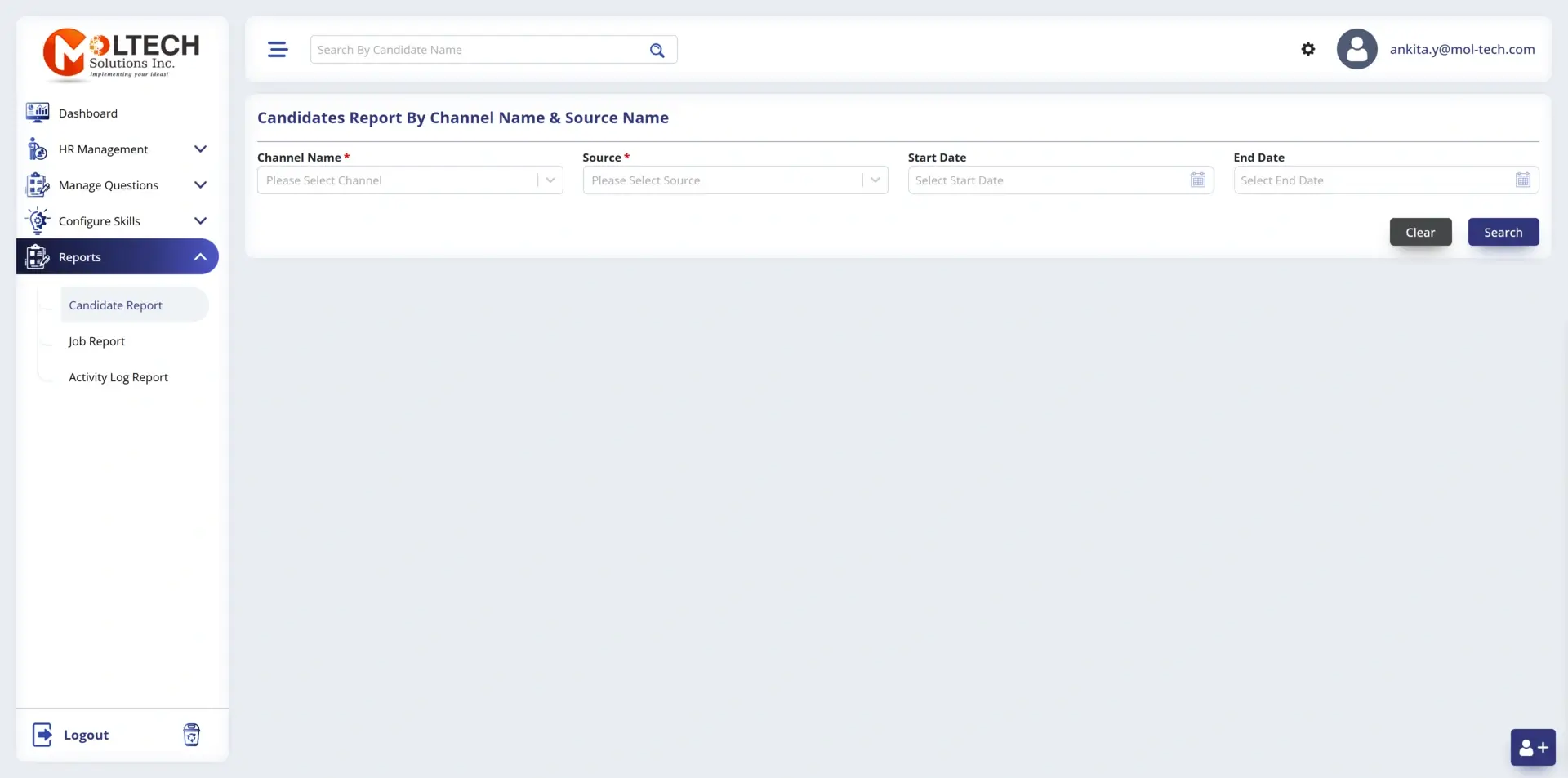1568x778 pixels.
Task: Open the settings gear icon
Action: click(x=1307, y=49)
